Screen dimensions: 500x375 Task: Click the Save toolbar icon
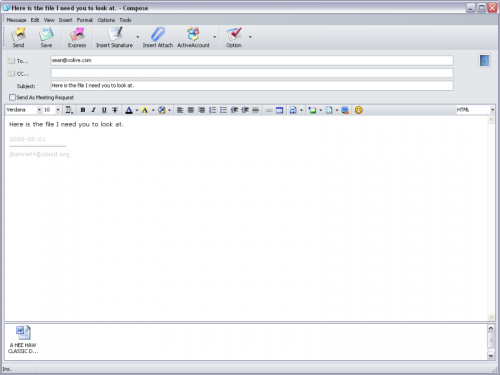tap(46, 38)
